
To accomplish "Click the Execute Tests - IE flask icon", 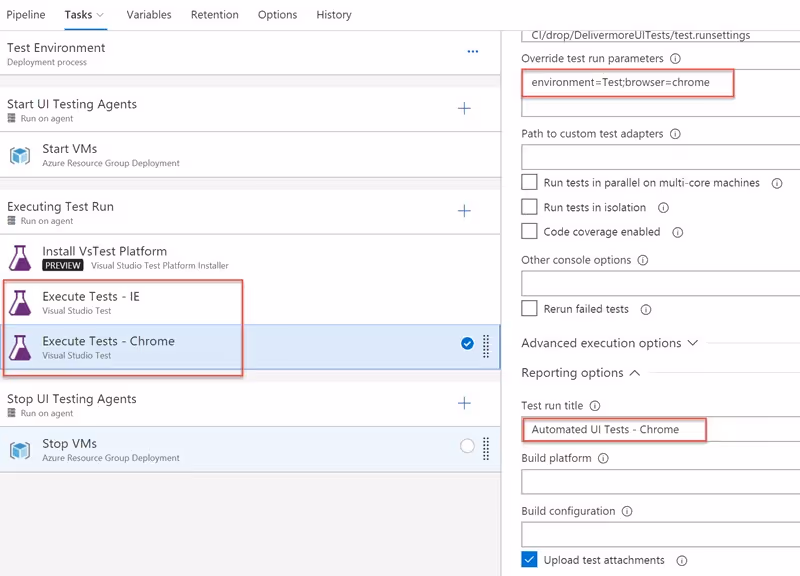I will pyautogui.click(x=20, y=303).
